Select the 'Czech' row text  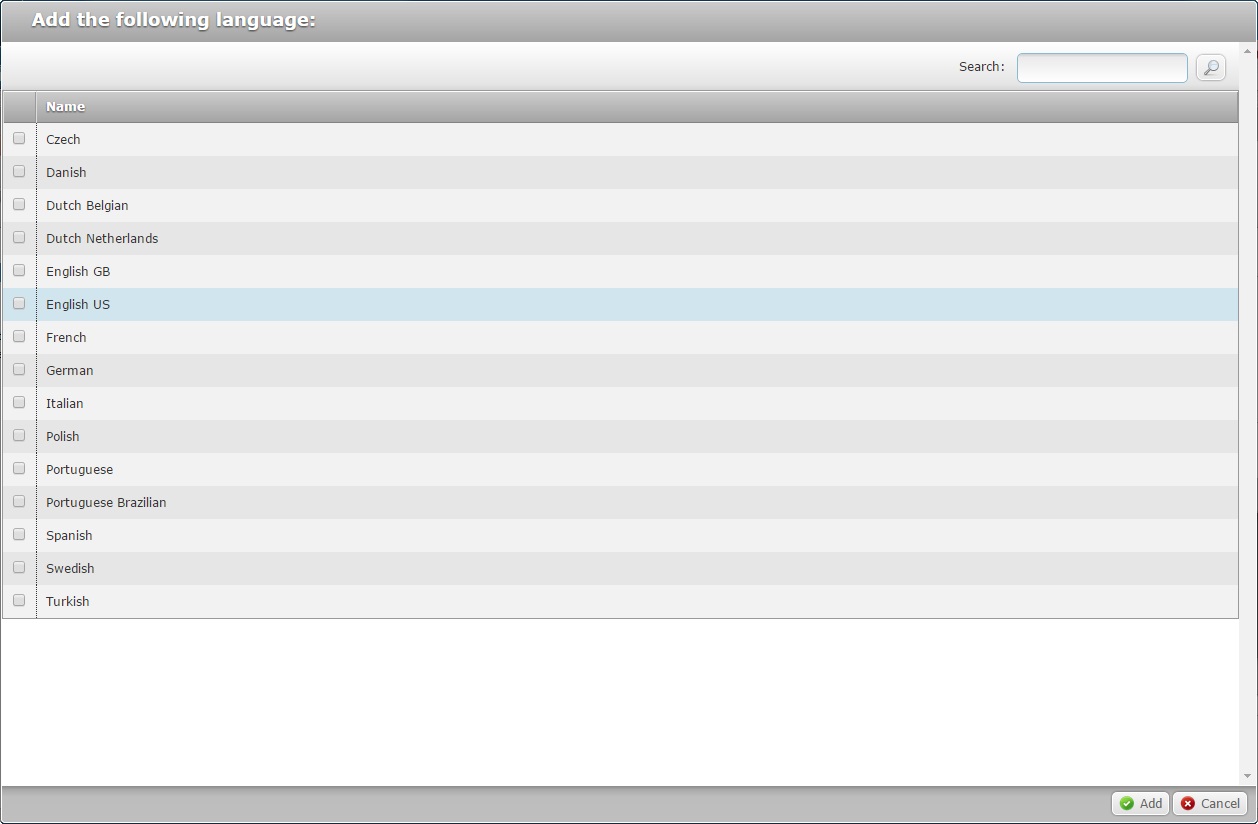click(x=63, y=140)
